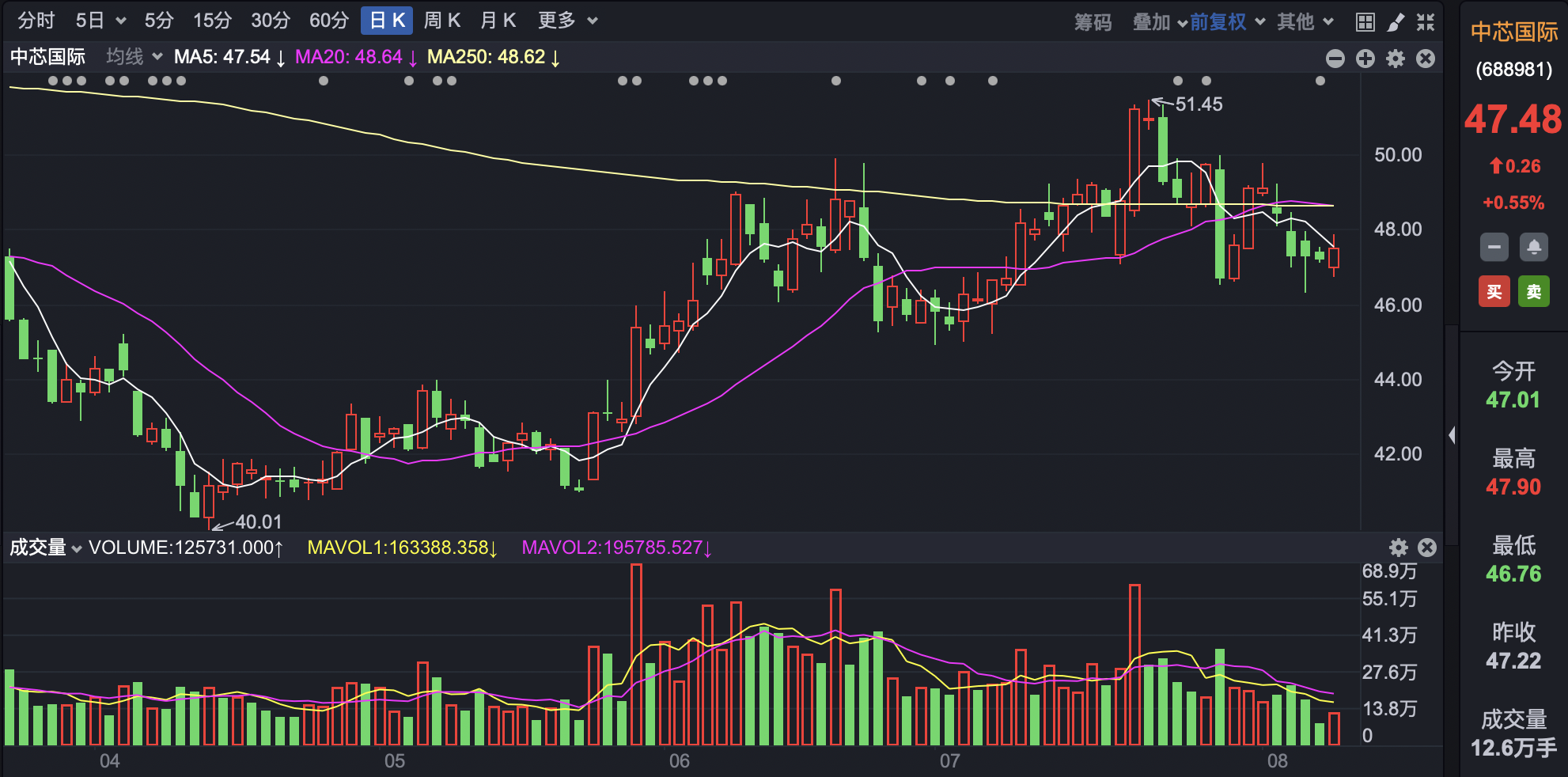Click the 40.01 low price marker
Image resolution: width=1568 pixels, height=777 pixels.
pos(258,522)
